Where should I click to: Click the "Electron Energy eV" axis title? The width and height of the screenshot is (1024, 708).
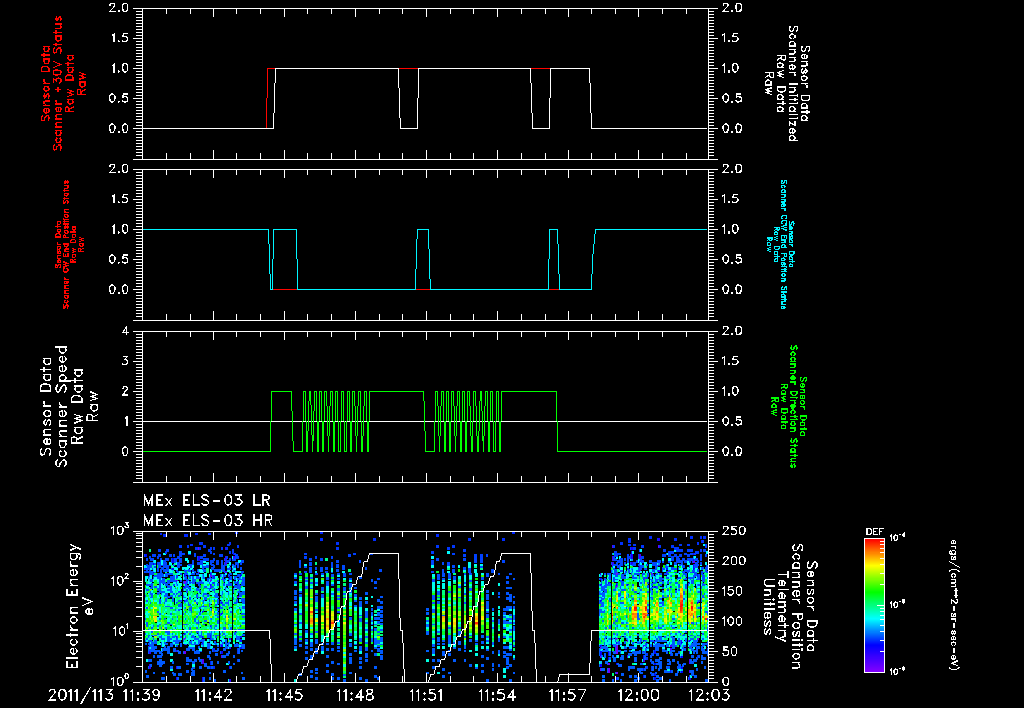tap(81, 605)
